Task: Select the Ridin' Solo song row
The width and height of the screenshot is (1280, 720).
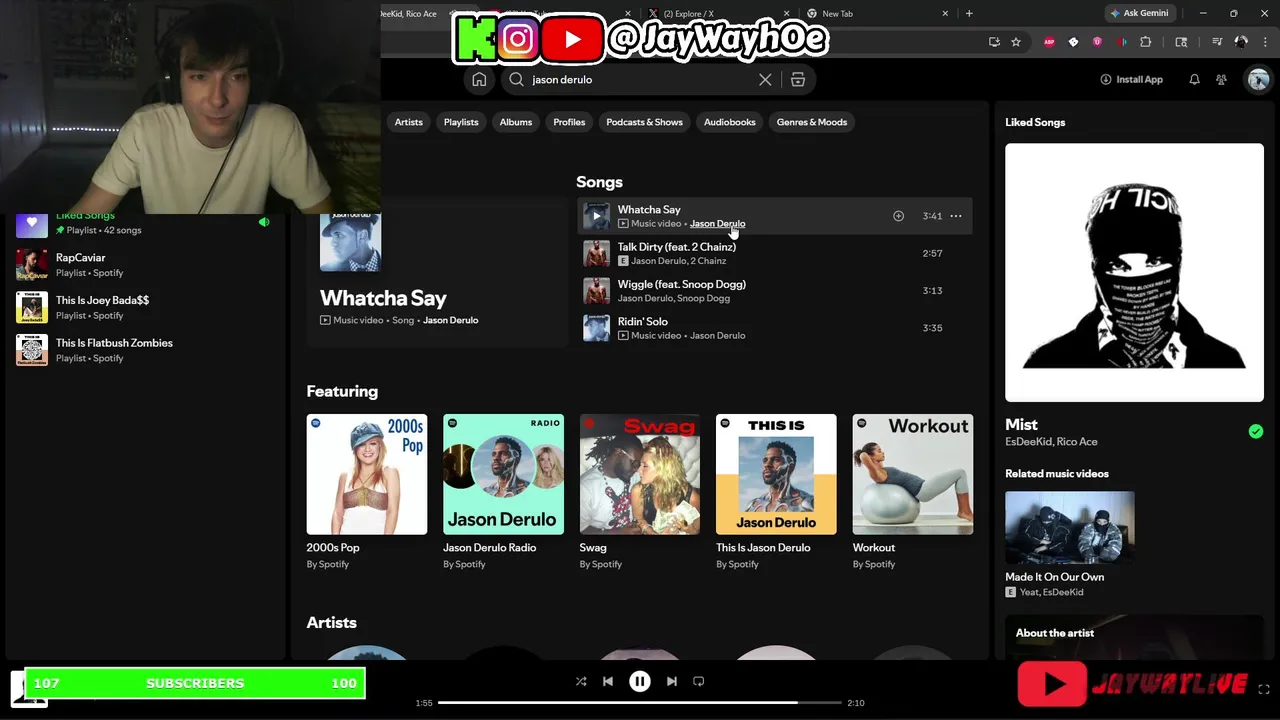Action: pos(775,328)
